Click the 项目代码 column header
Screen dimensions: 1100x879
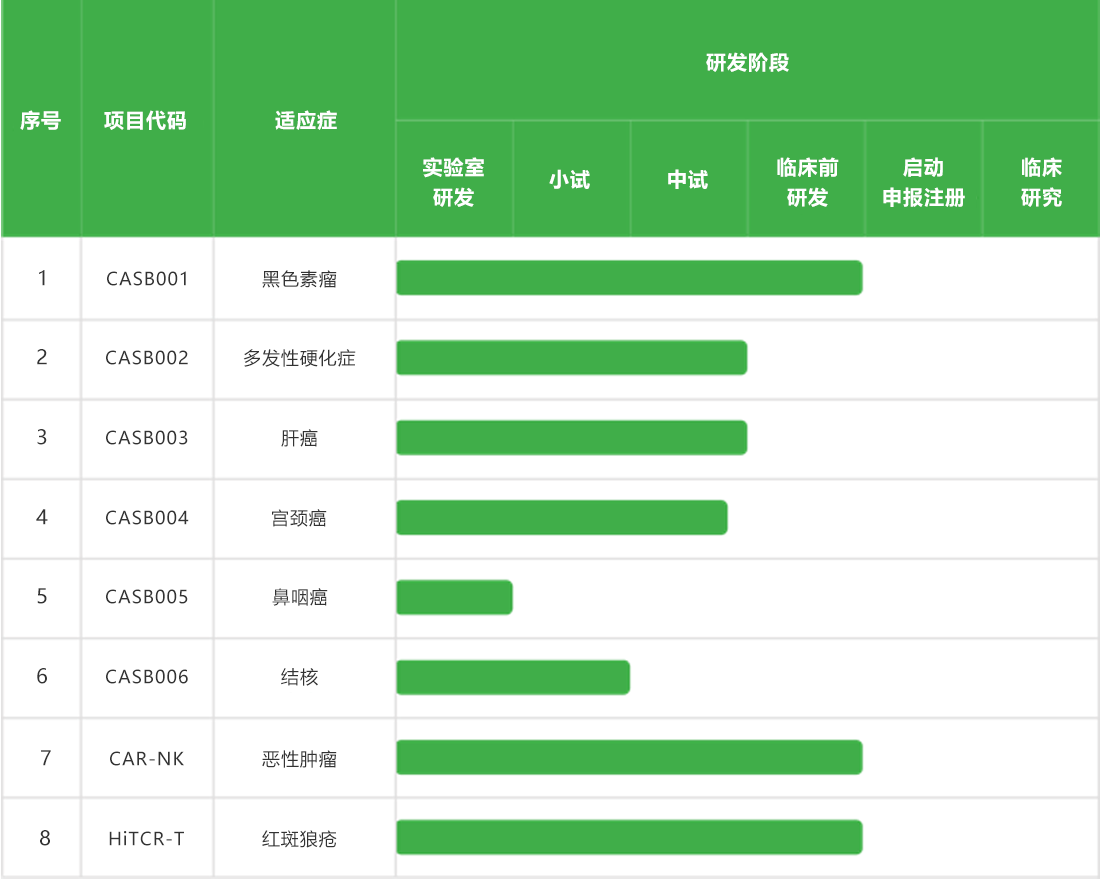[x=145, y=121]
